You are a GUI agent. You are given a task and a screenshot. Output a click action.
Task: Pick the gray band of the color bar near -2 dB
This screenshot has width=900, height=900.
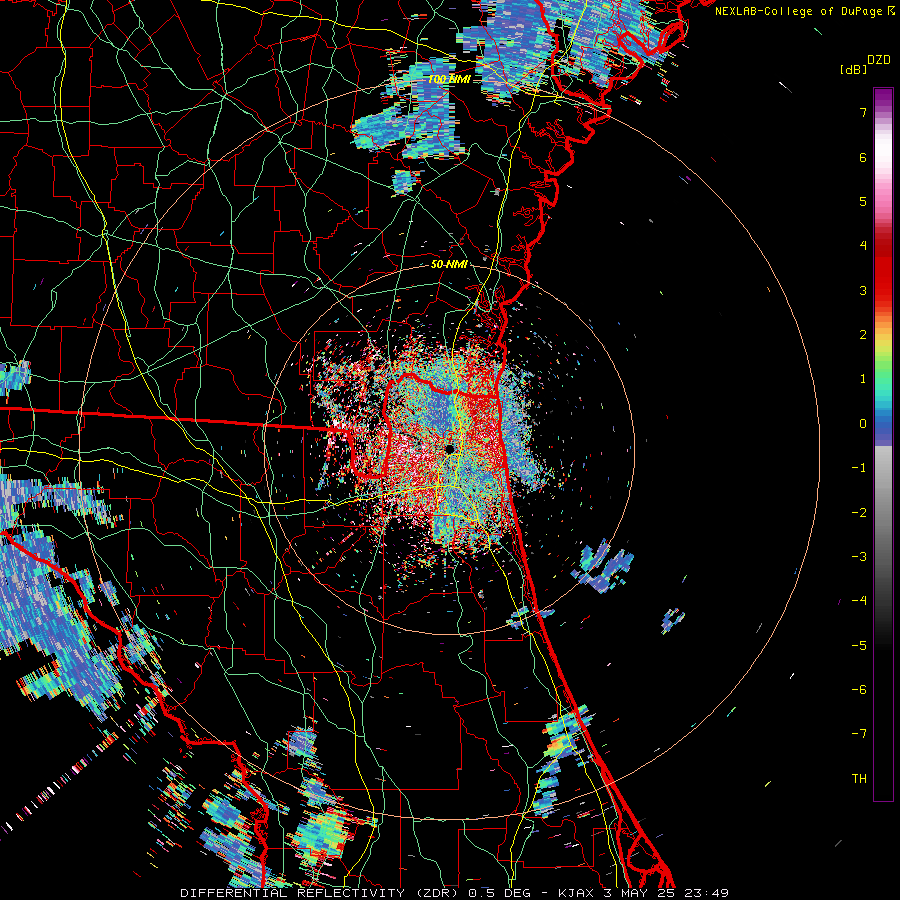[x=883, y=513]
